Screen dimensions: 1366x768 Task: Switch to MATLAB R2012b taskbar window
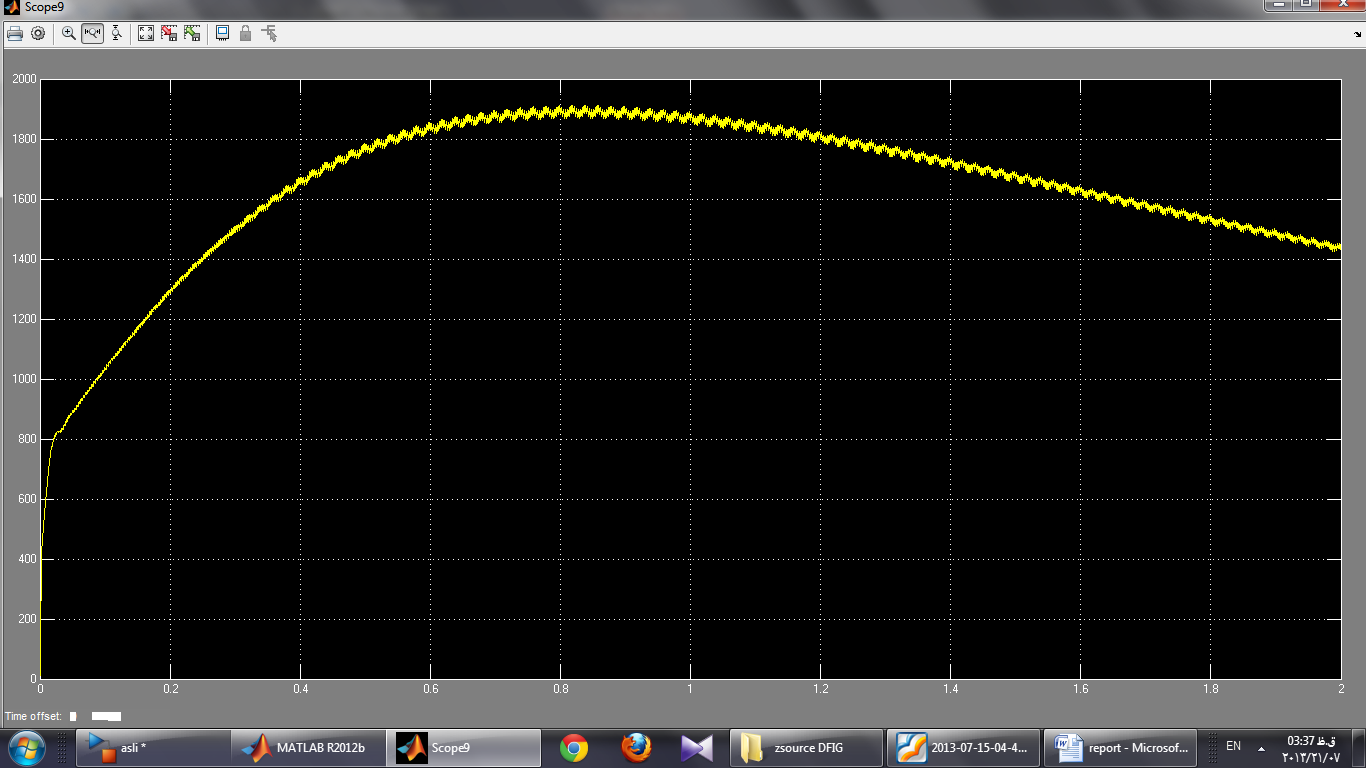308,747
